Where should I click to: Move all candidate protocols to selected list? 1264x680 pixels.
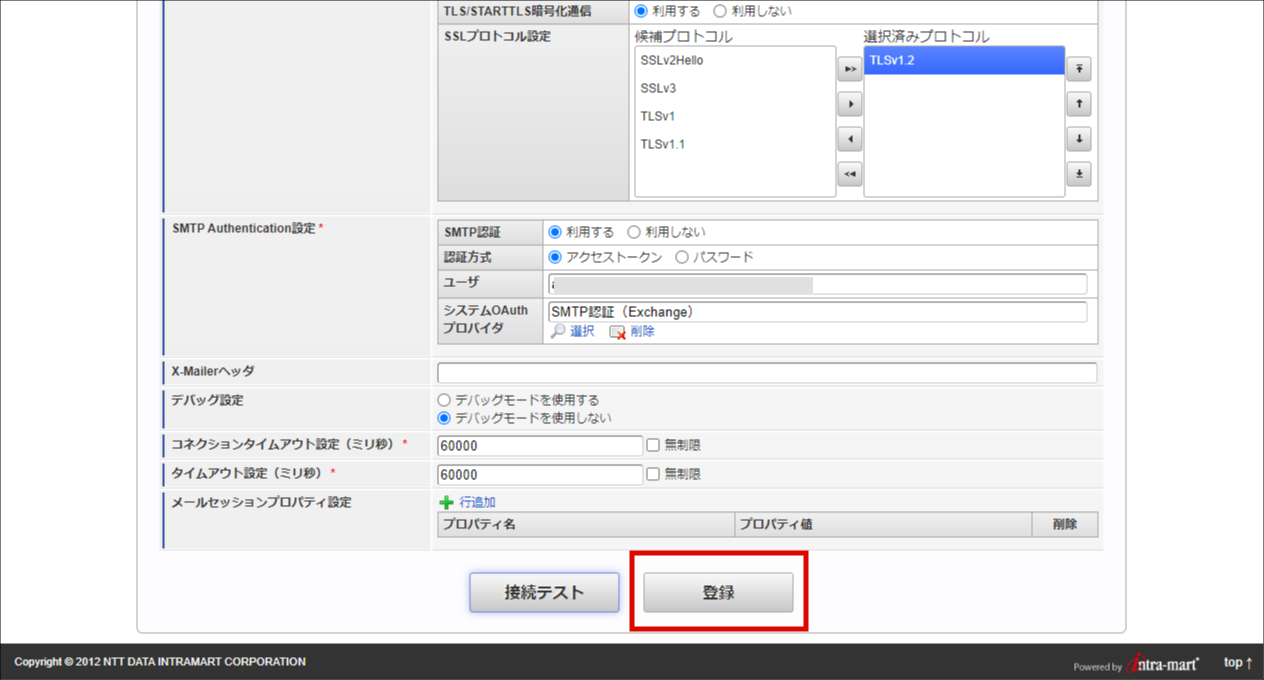pos(849,69)
